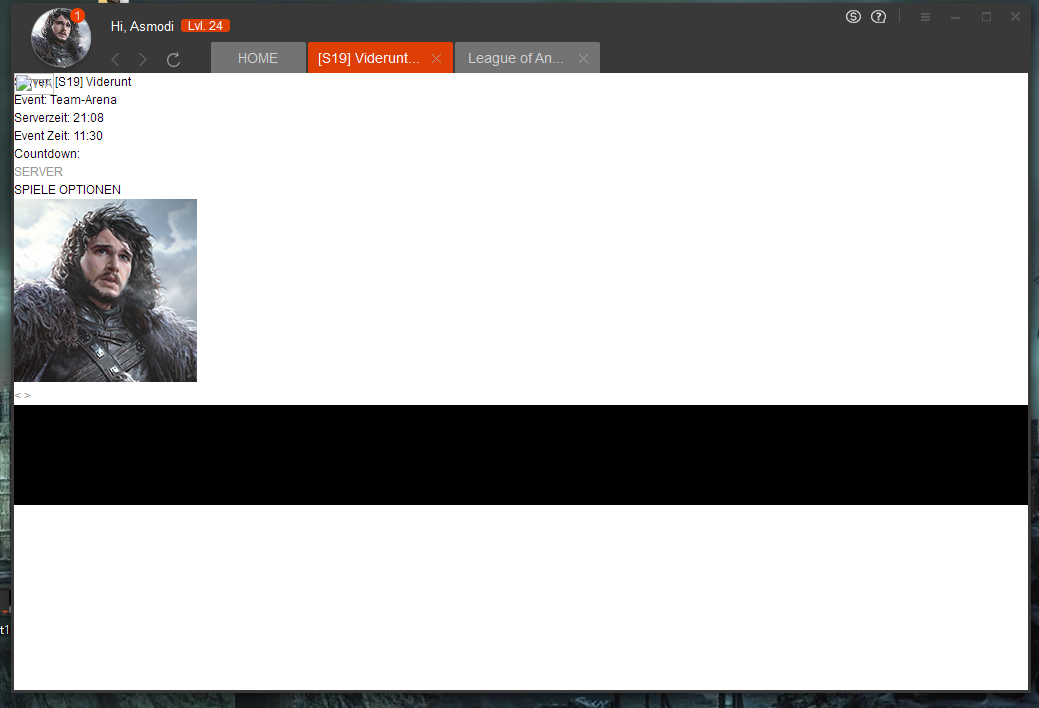Switch to the League of An... tab
Image resolution: width=1039 pixels, height=708 pixels.
tap(516, 58)
